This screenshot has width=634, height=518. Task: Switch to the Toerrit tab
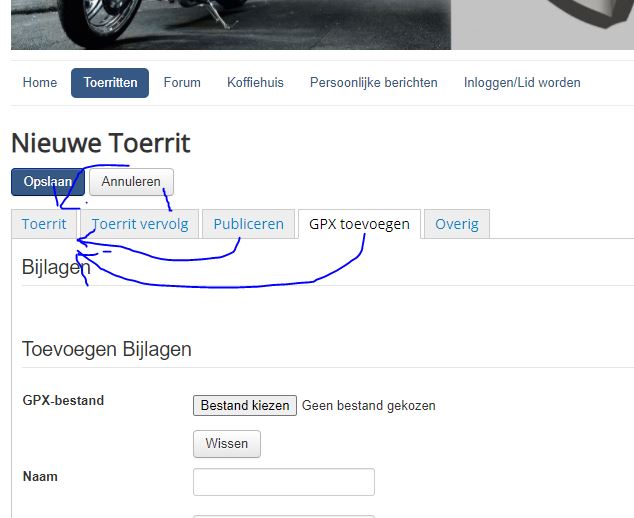(x=44, y=224)
